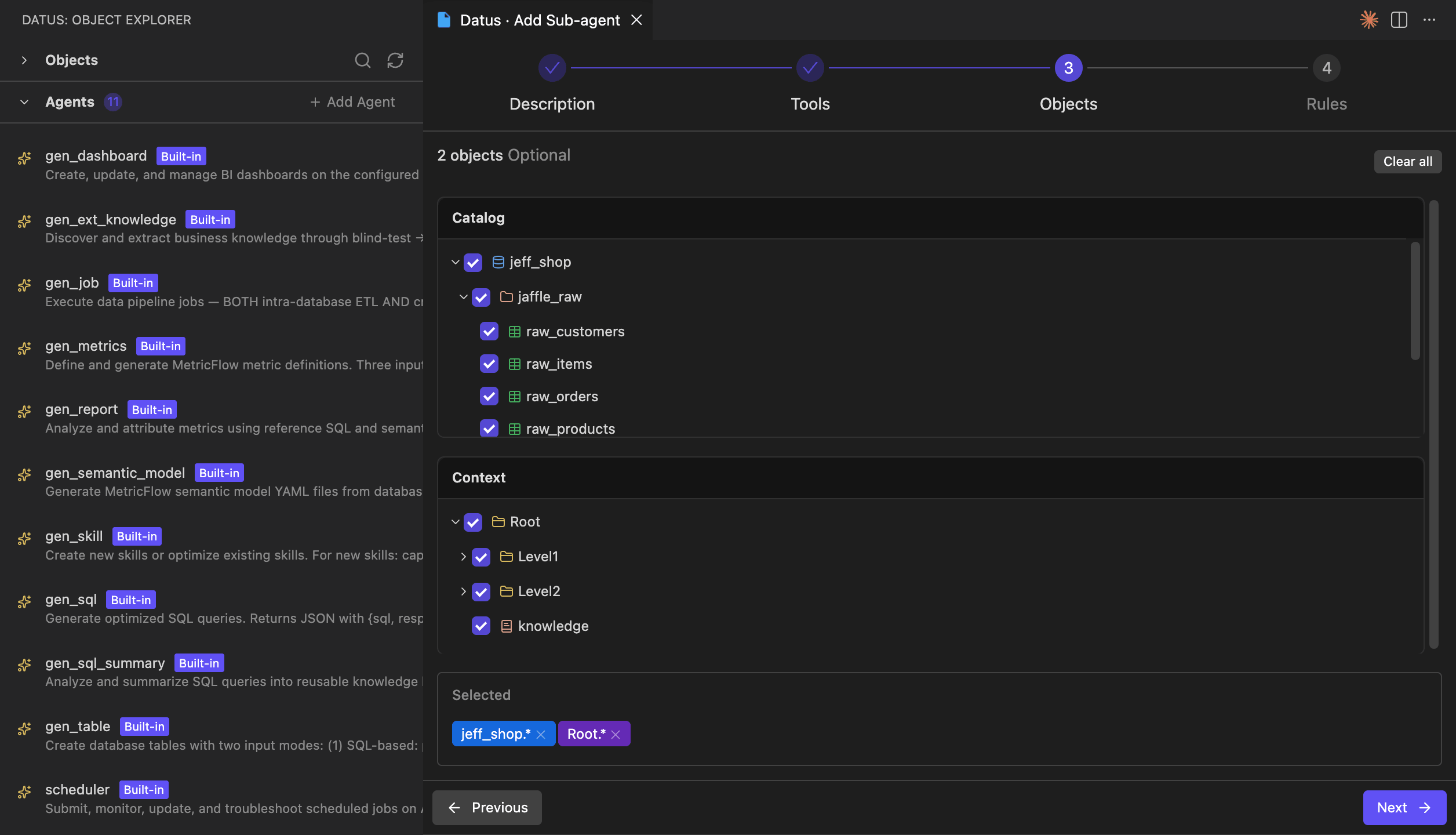Refresh the object explorer list
This screenshot has width=1456, height=835.
point(395,60)
